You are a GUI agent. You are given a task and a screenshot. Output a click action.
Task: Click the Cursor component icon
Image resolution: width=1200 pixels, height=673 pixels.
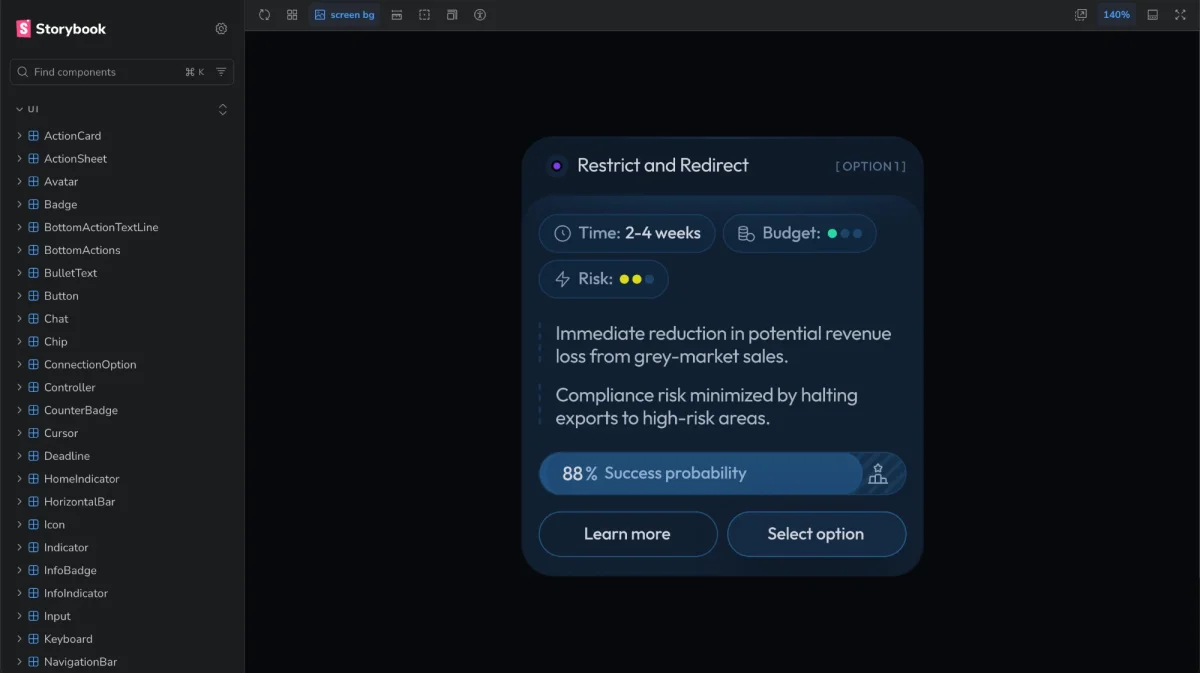(x=34, y=433)
